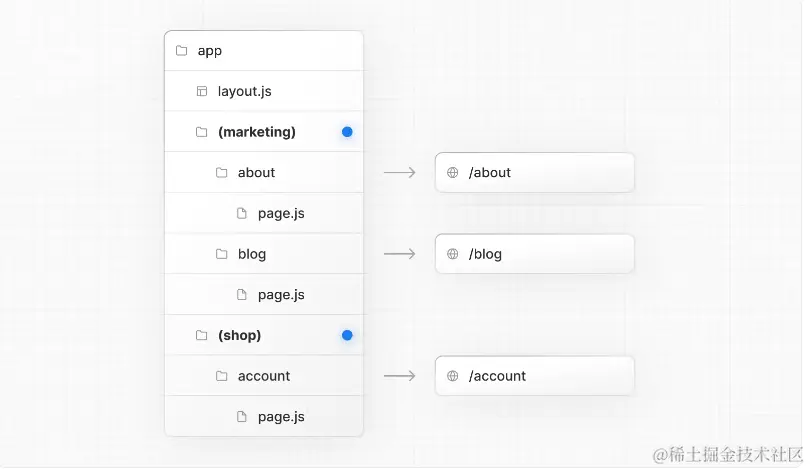The height and width of the screenshot is (470, 810).
Task: Open the /account route box
Action: [x=535, y=376]
